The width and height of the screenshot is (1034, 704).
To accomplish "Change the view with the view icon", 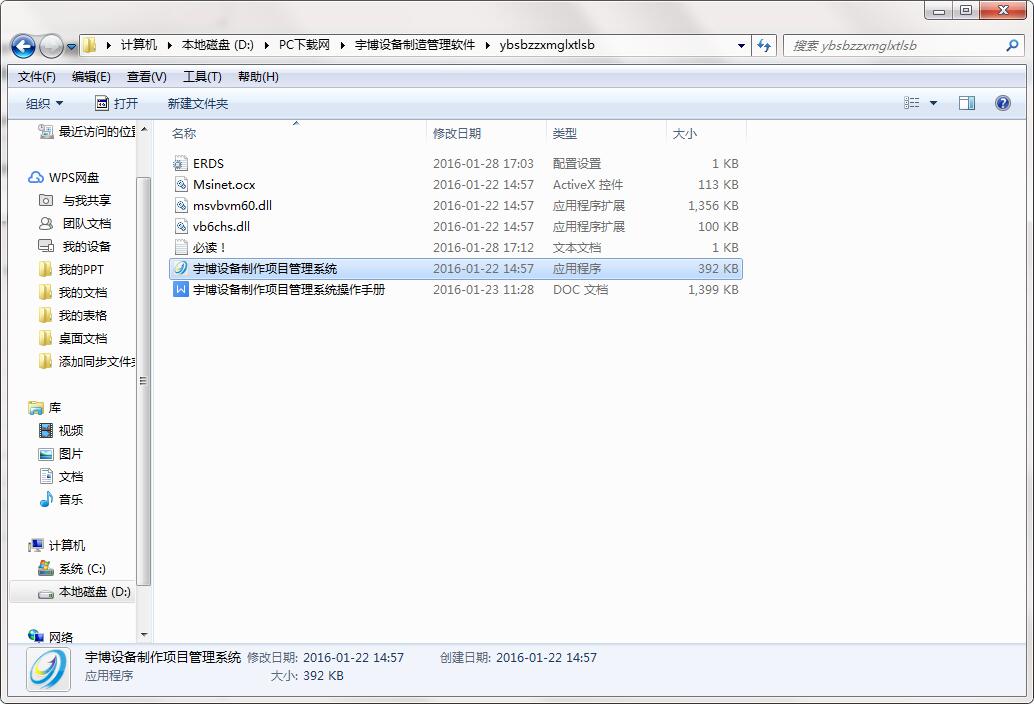I will coord(911,103).
